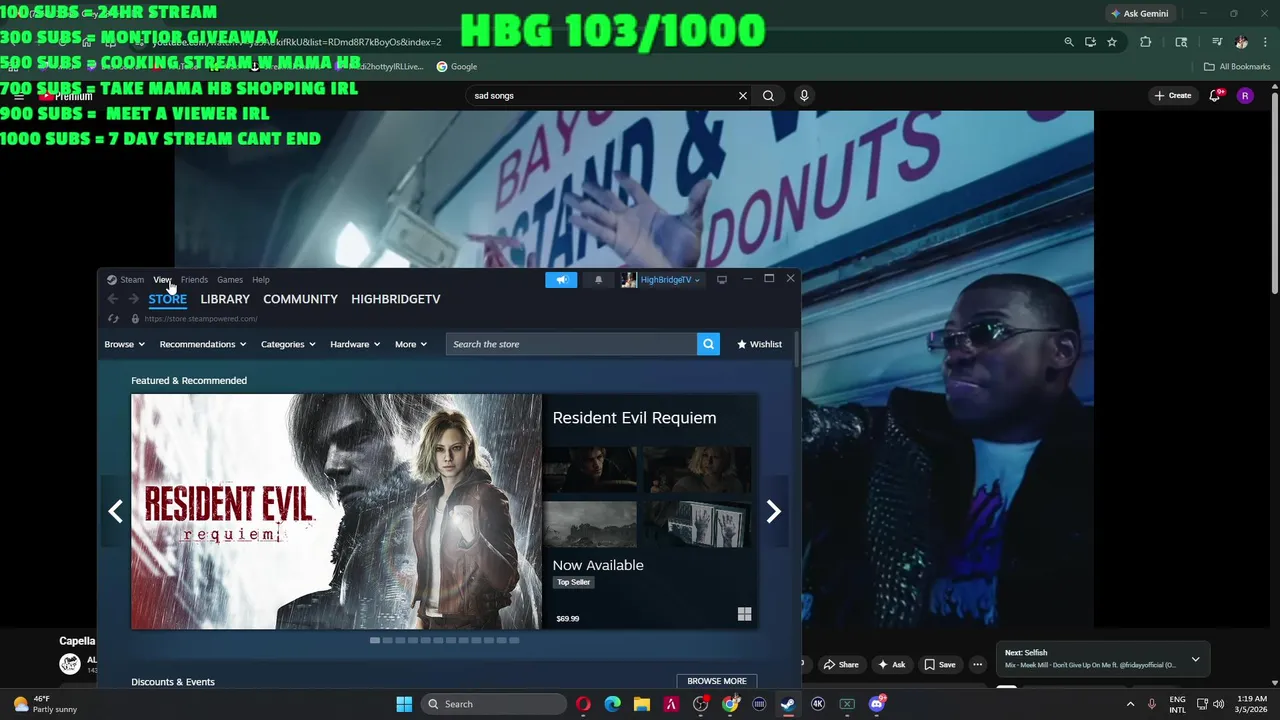Open the Games menu in Steam

(x=230, y=280)
